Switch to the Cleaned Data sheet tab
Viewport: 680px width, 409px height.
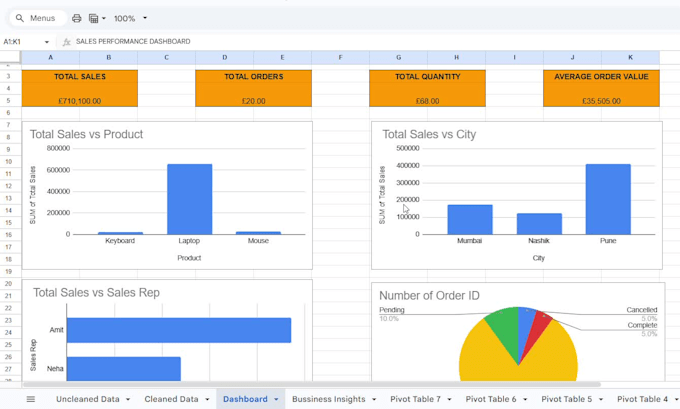click(171, 399)
